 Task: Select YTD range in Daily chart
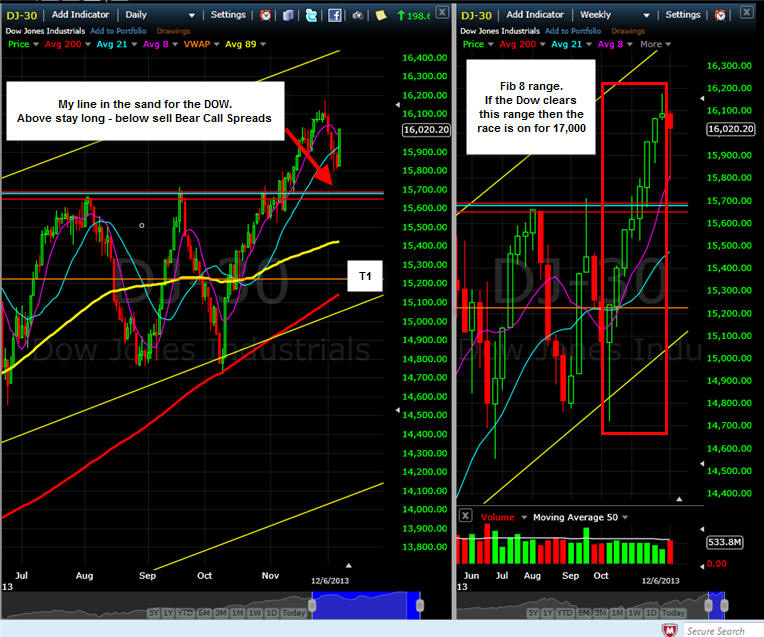(x=185, y=613)
